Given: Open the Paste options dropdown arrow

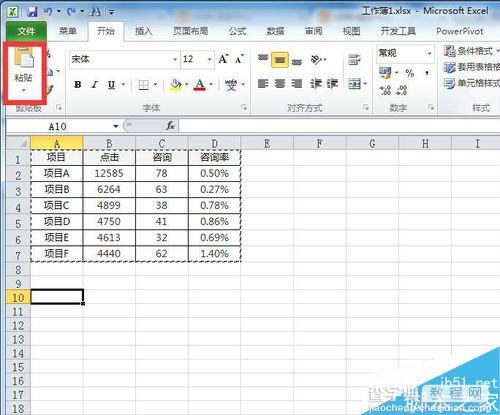Looking at the screenshot, I should tap(24, 90).
